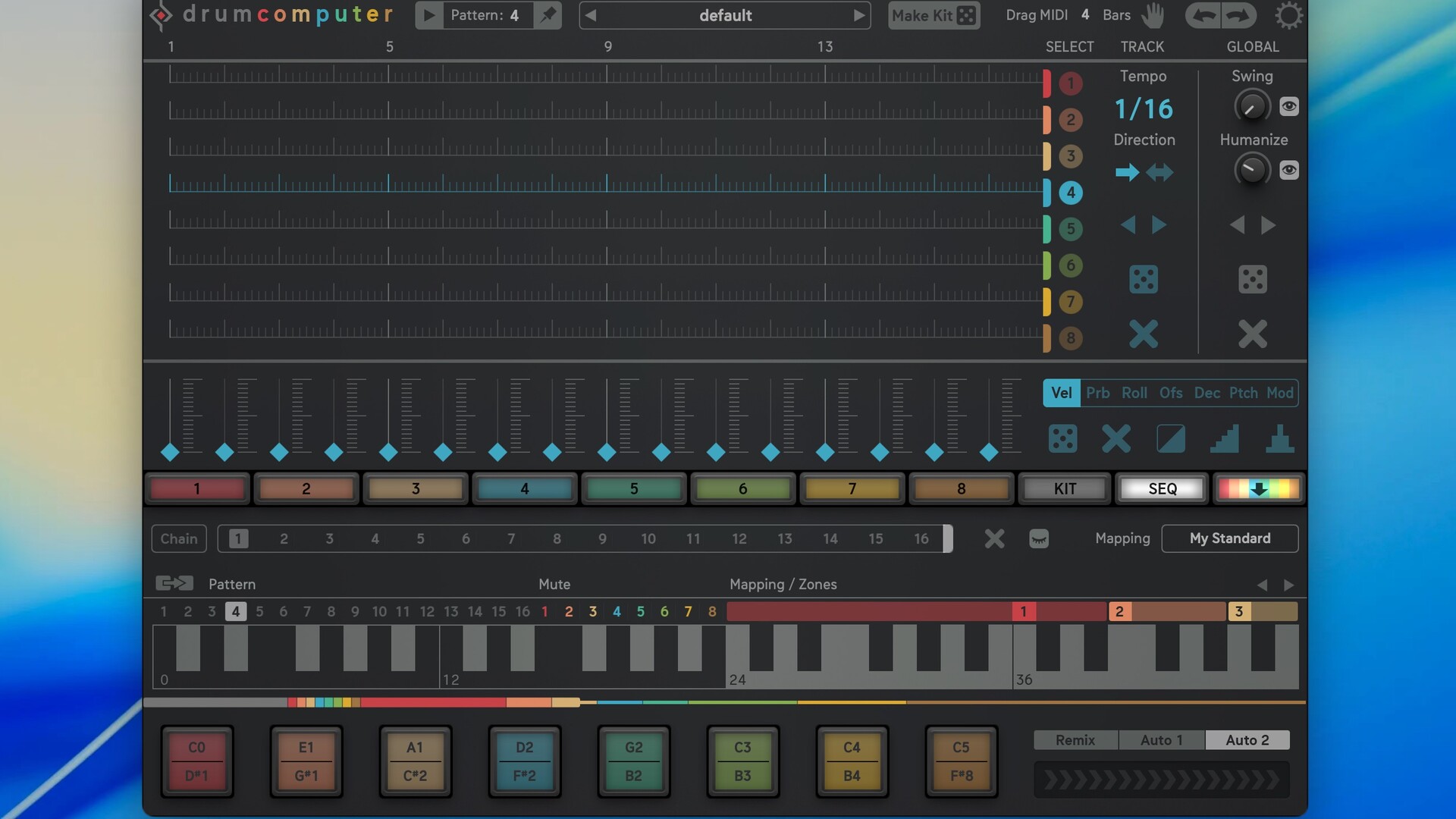The image size is (1456, 819).
Task: Randomize globally with the gray dice
Action: pos(1253,279)
